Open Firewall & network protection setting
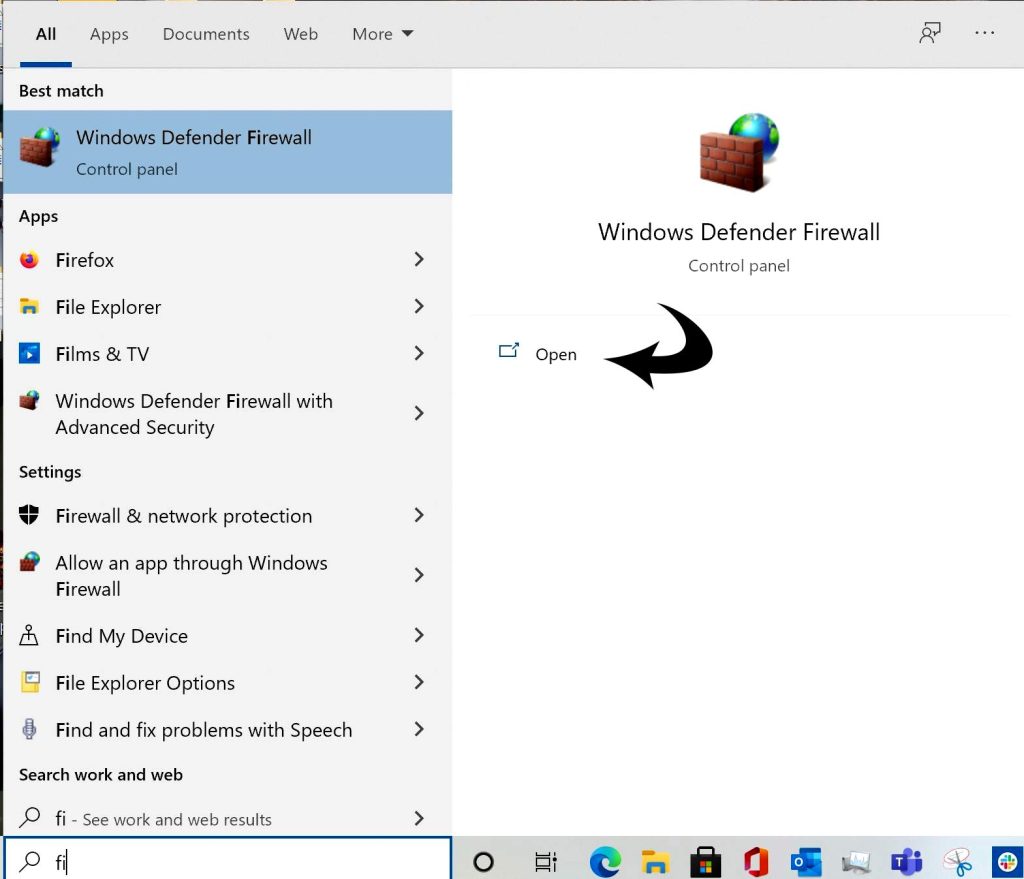1024x879 pixels. 227,515
